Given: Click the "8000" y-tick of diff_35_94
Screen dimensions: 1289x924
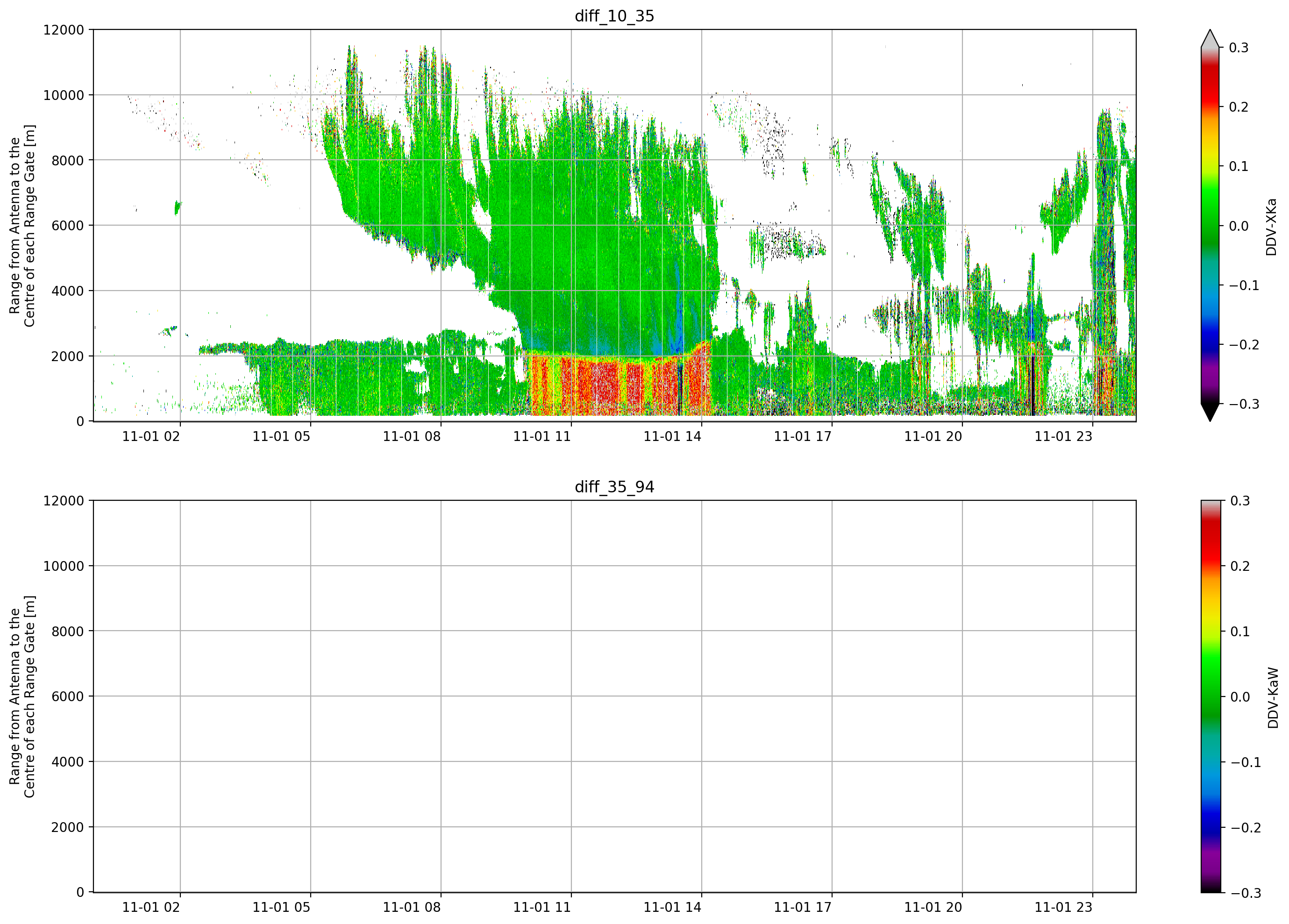Looking at the screenshot, I should pyautogui.click(x=68, y=632).
